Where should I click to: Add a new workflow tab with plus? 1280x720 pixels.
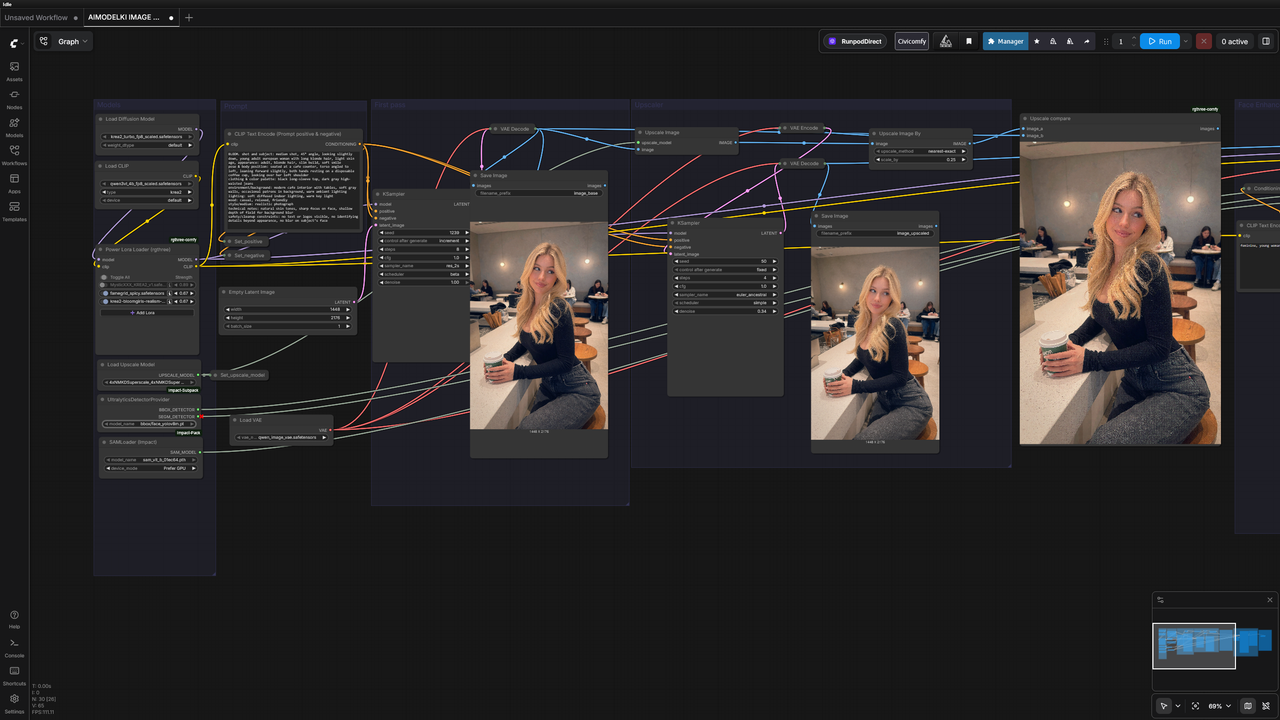(189, 17)
